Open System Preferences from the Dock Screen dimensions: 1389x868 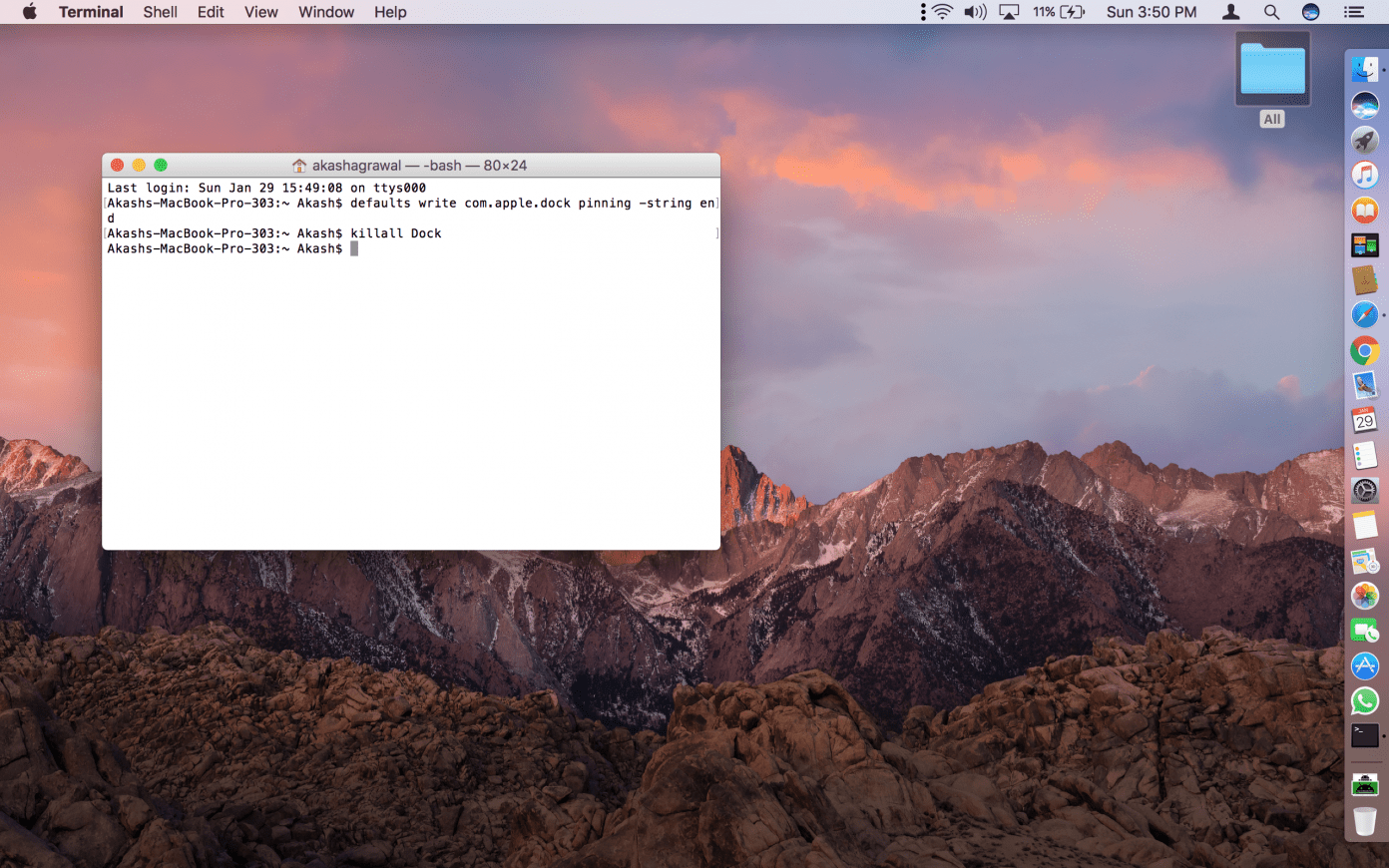1365,490
